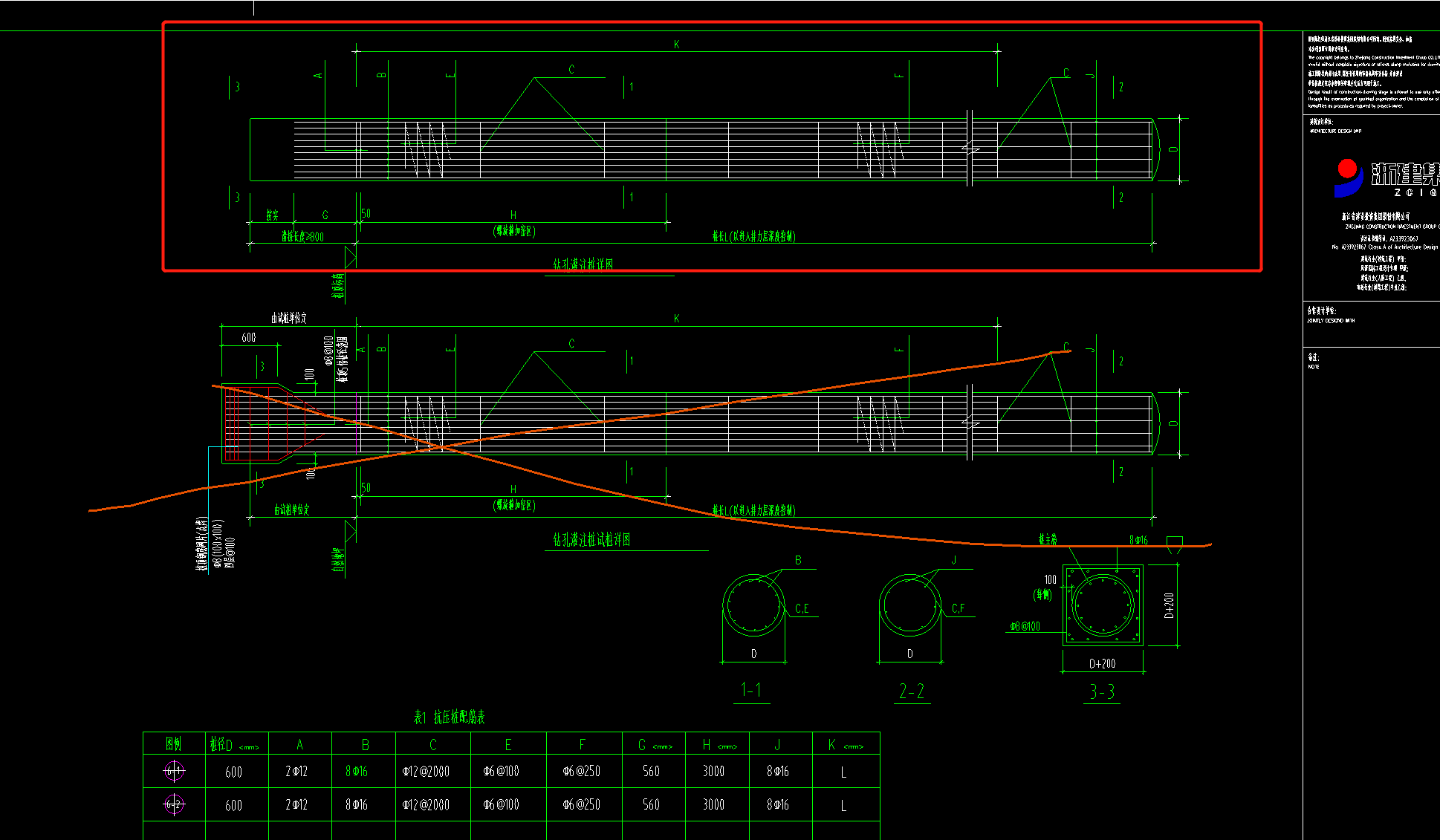Select the title 钻孔灌注桩试桩详图 of lower drawing
This screenshot has width=1440, height=840.
[591, 540]
